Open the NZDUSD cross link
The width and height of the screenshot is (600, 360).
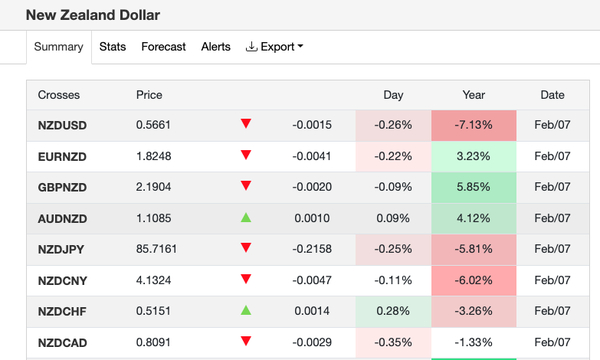coord(62,125)
